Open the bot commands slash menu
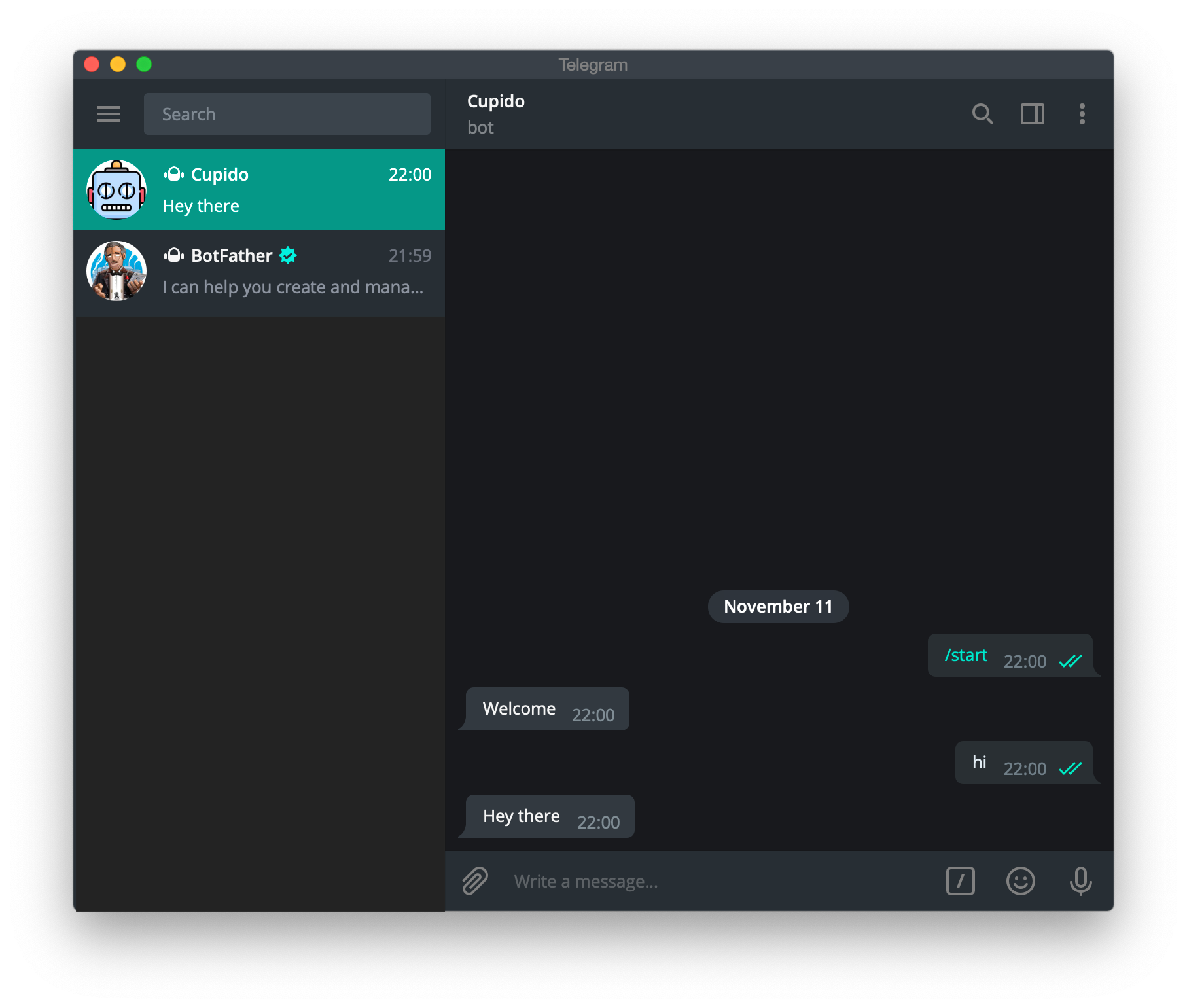 960,880
